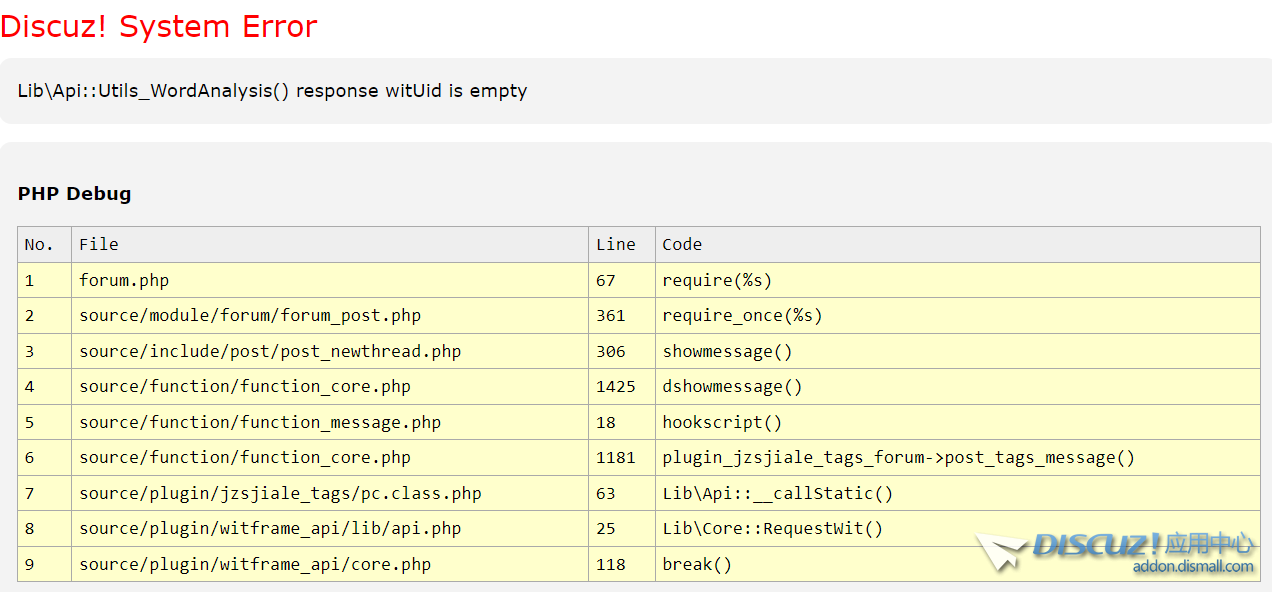
Task: Click the Lib\Core::RequestWit() code cell
Action: (x=772, y=529)
